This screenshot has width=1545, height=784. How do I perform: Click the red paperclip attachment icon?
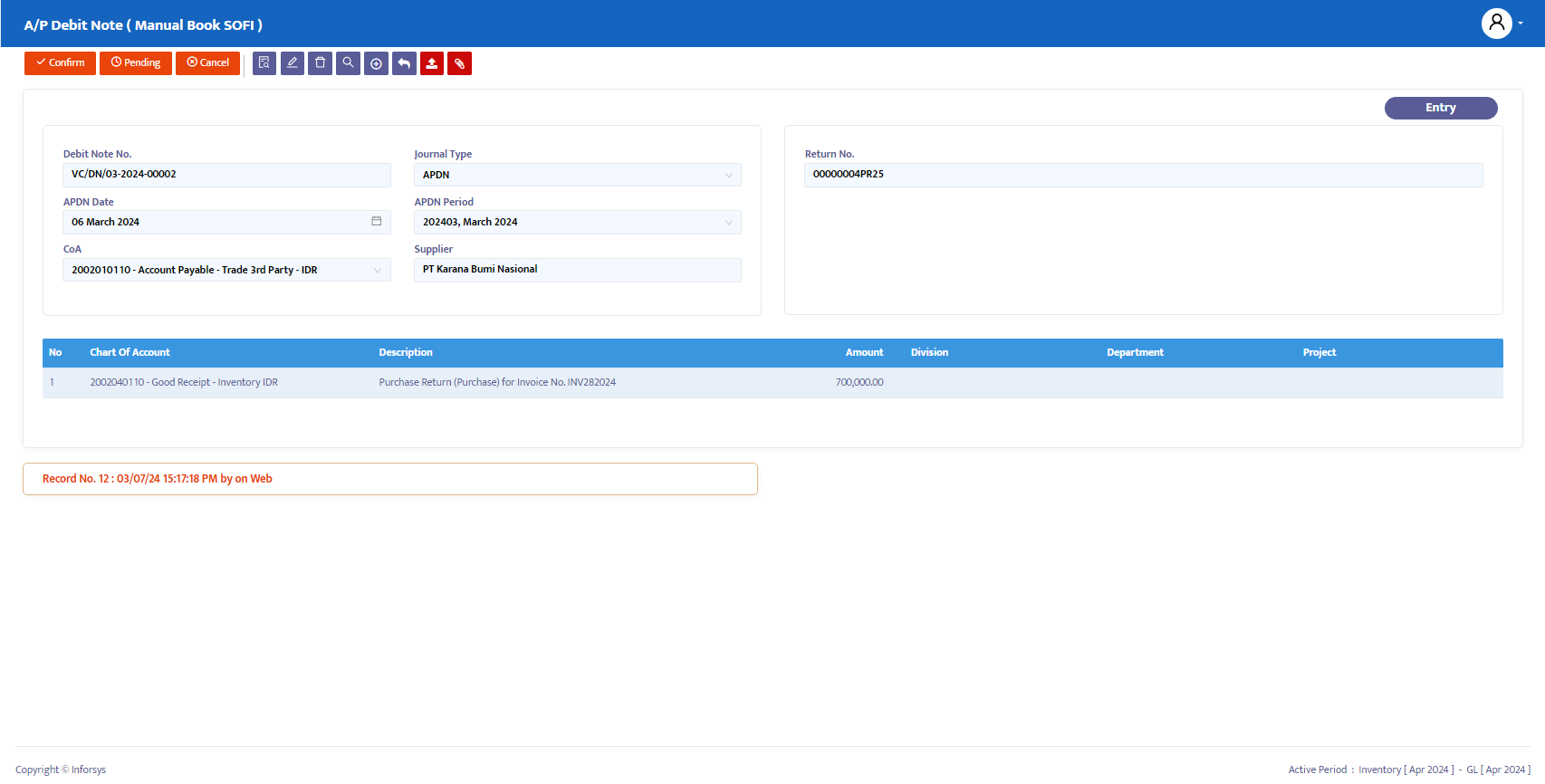tap(460, 63)
